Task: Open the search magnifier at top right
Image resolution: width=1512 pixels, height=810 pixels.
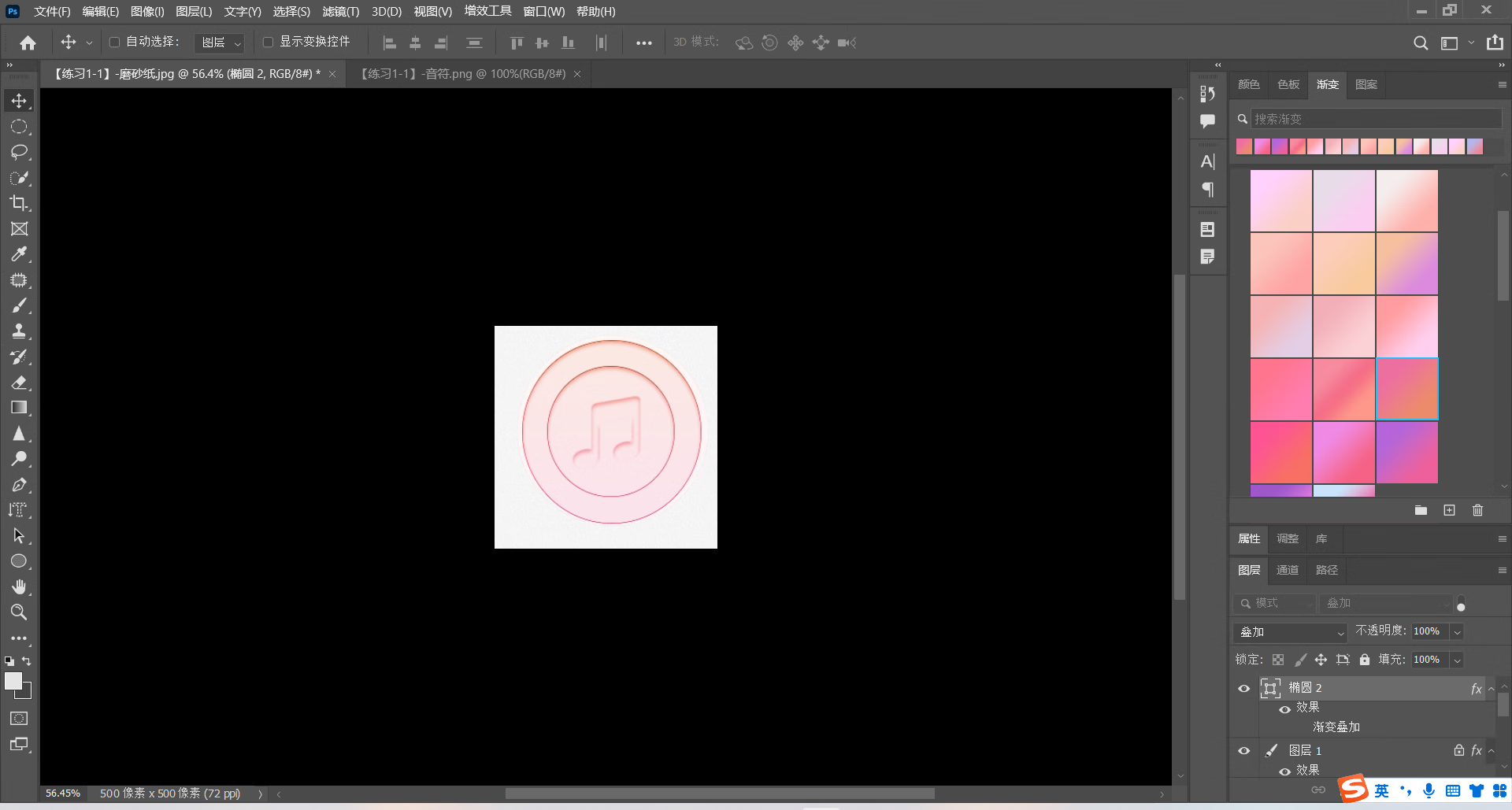Action: coord(1421,43)
